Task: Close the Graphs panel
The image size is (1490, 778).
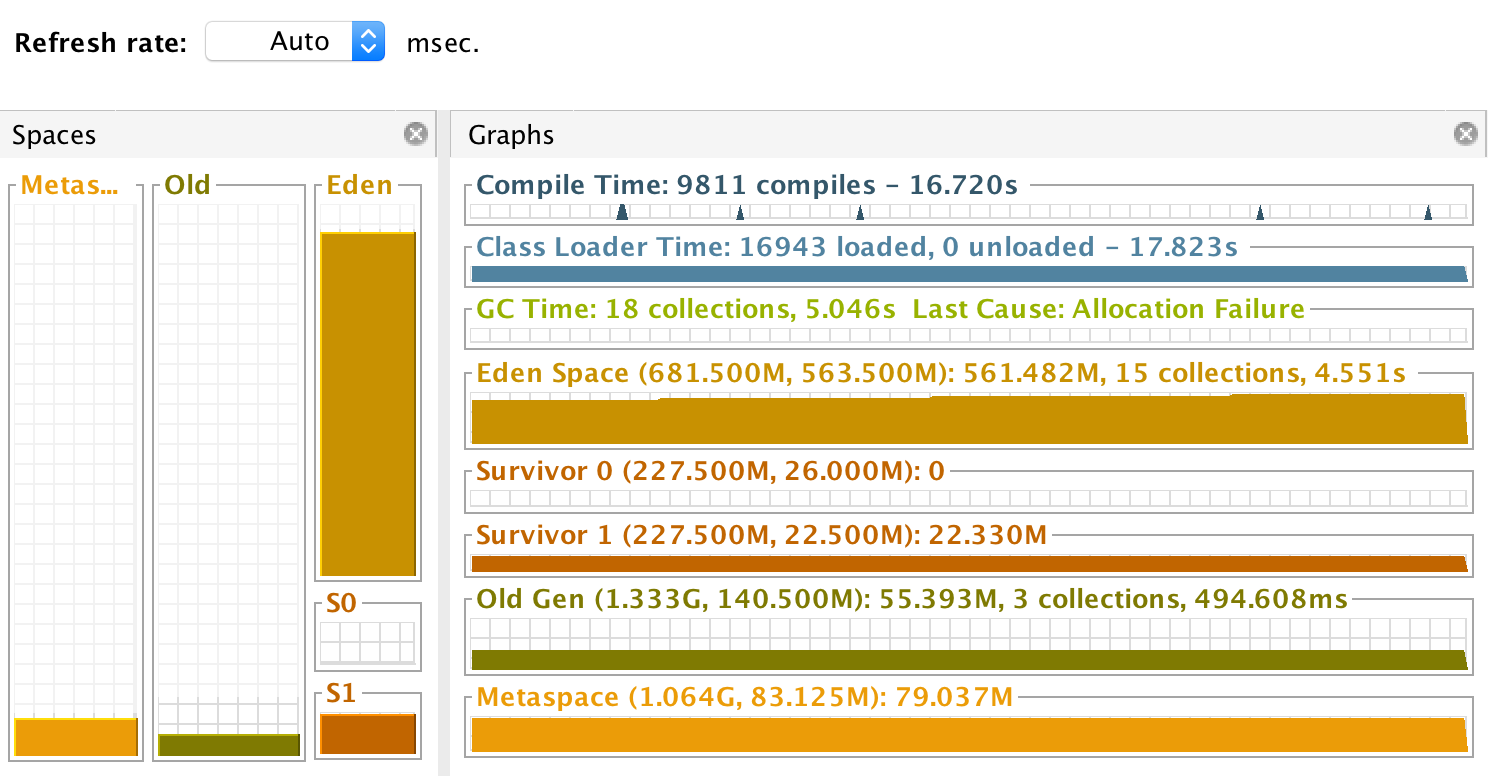Action: pyautogui.click(x=1465, y=134)
